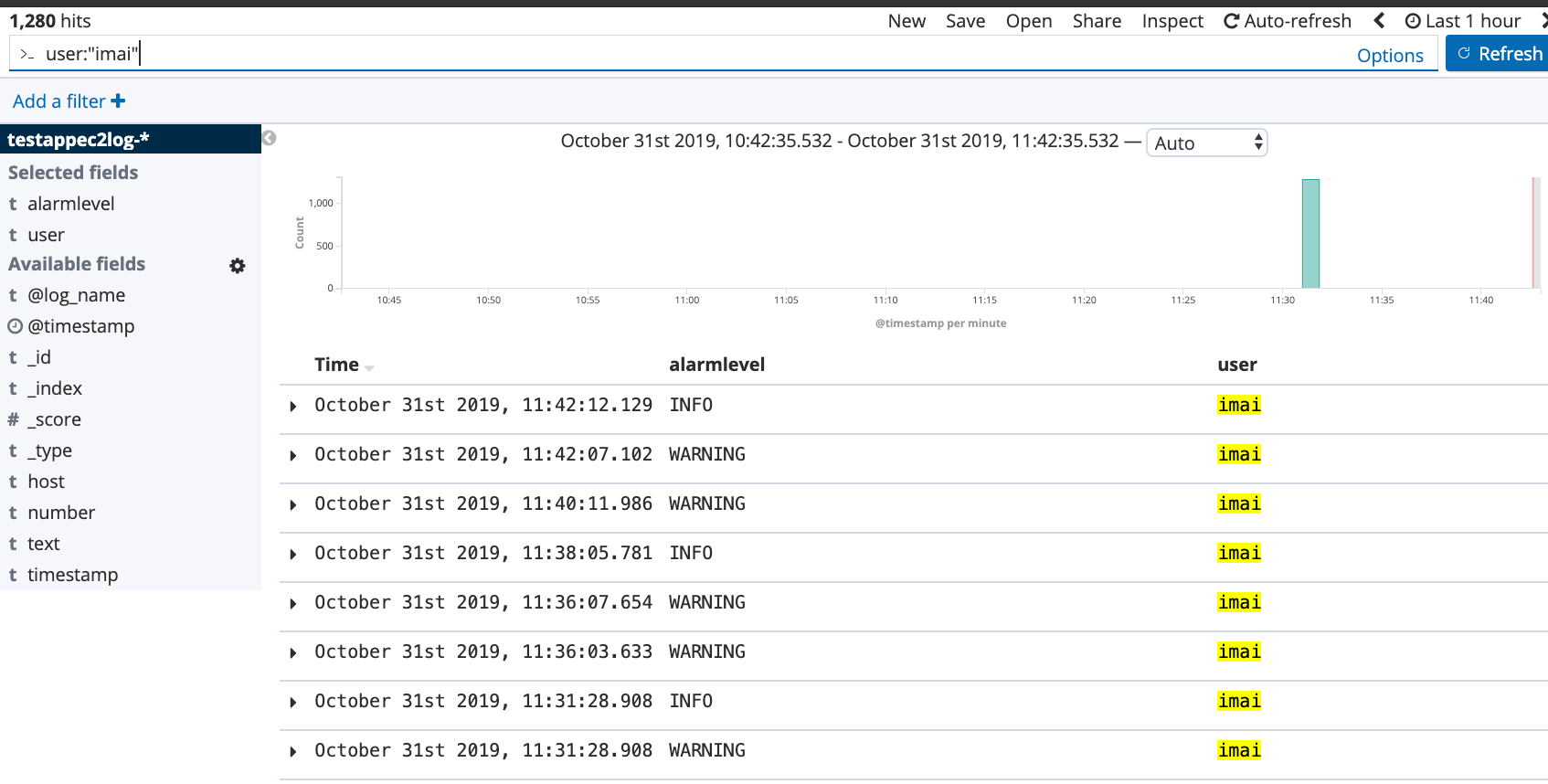
Task: Open the Last 1 hour time picker
Action: [1463, 21]
